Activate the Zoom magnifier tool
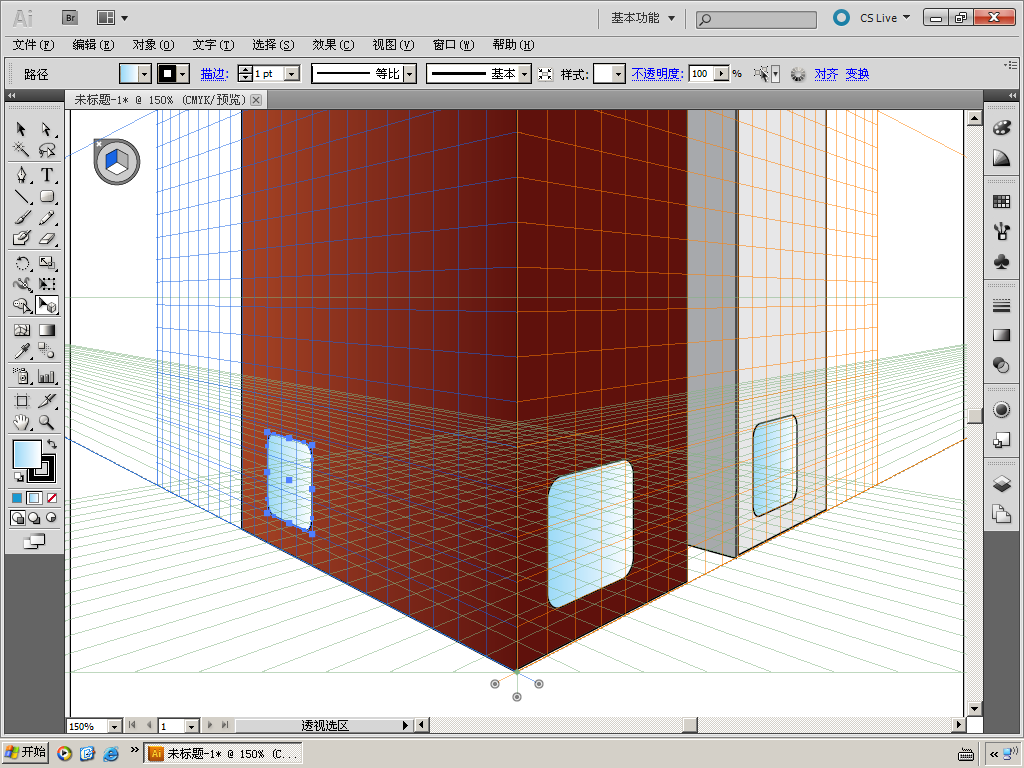Viewport: 1024px width, 768px height. (46, 423)
